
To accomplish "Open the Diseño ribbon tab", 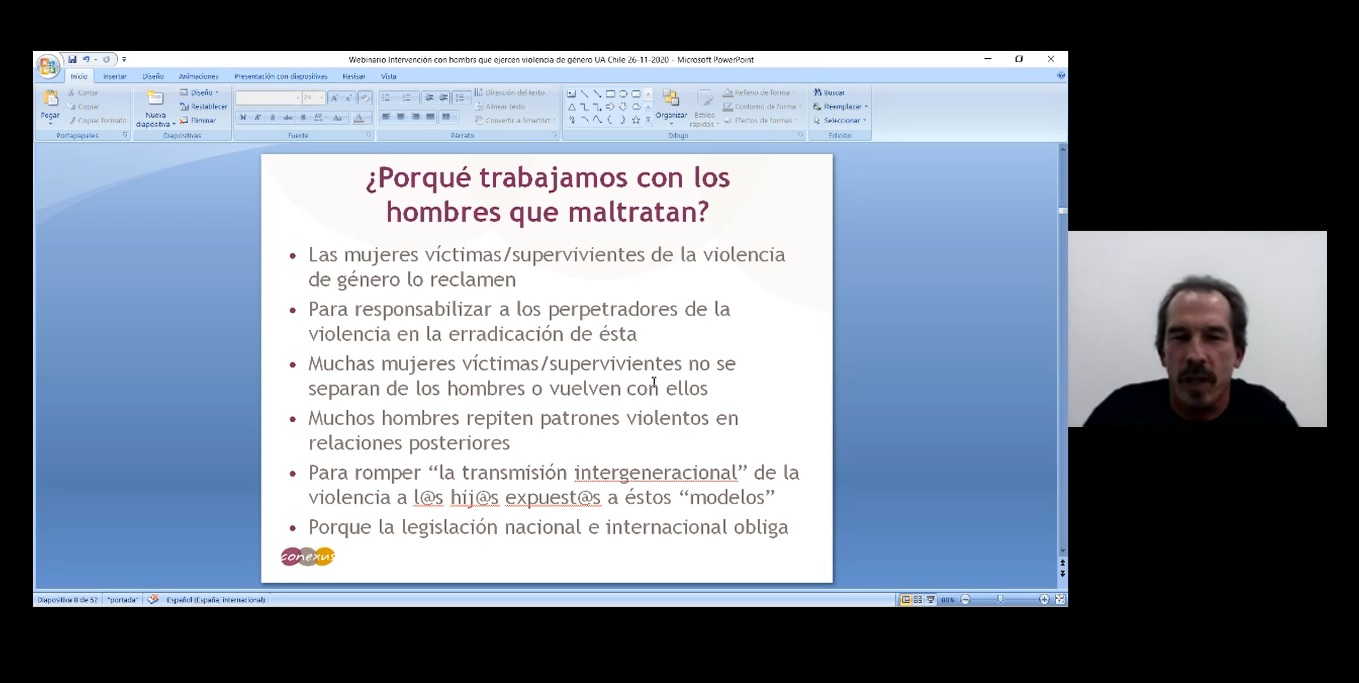I will click(x=153, y=76).
